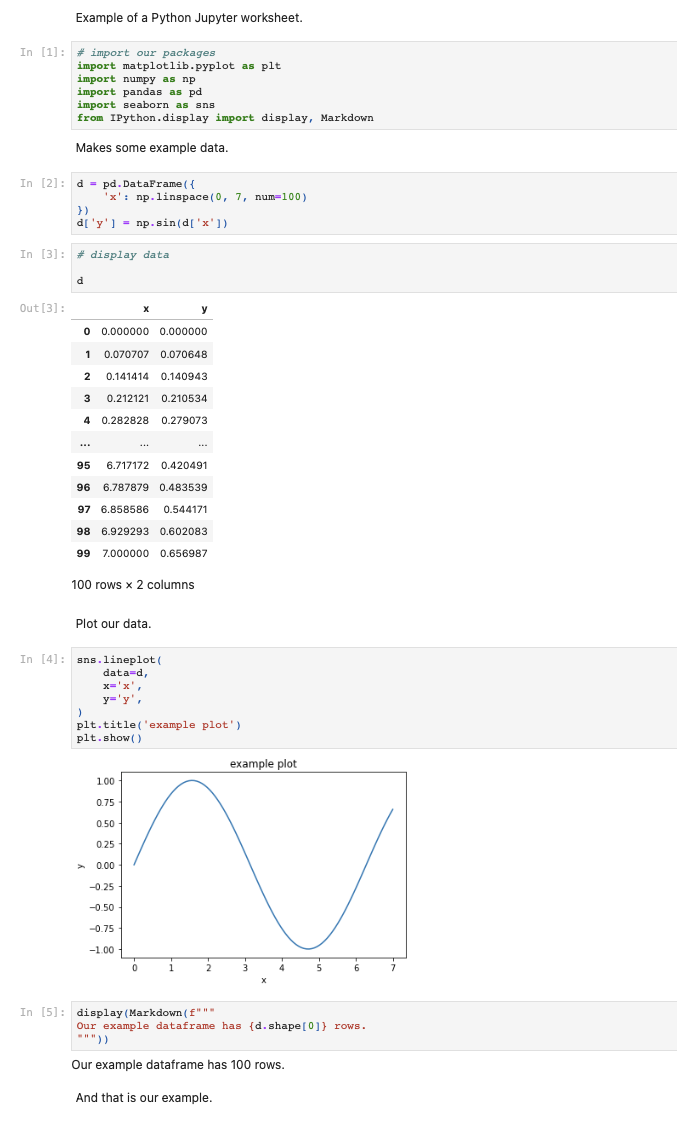677x1131 pixels.
Task: Click table cell 0.070707
Action: point(126,354)
